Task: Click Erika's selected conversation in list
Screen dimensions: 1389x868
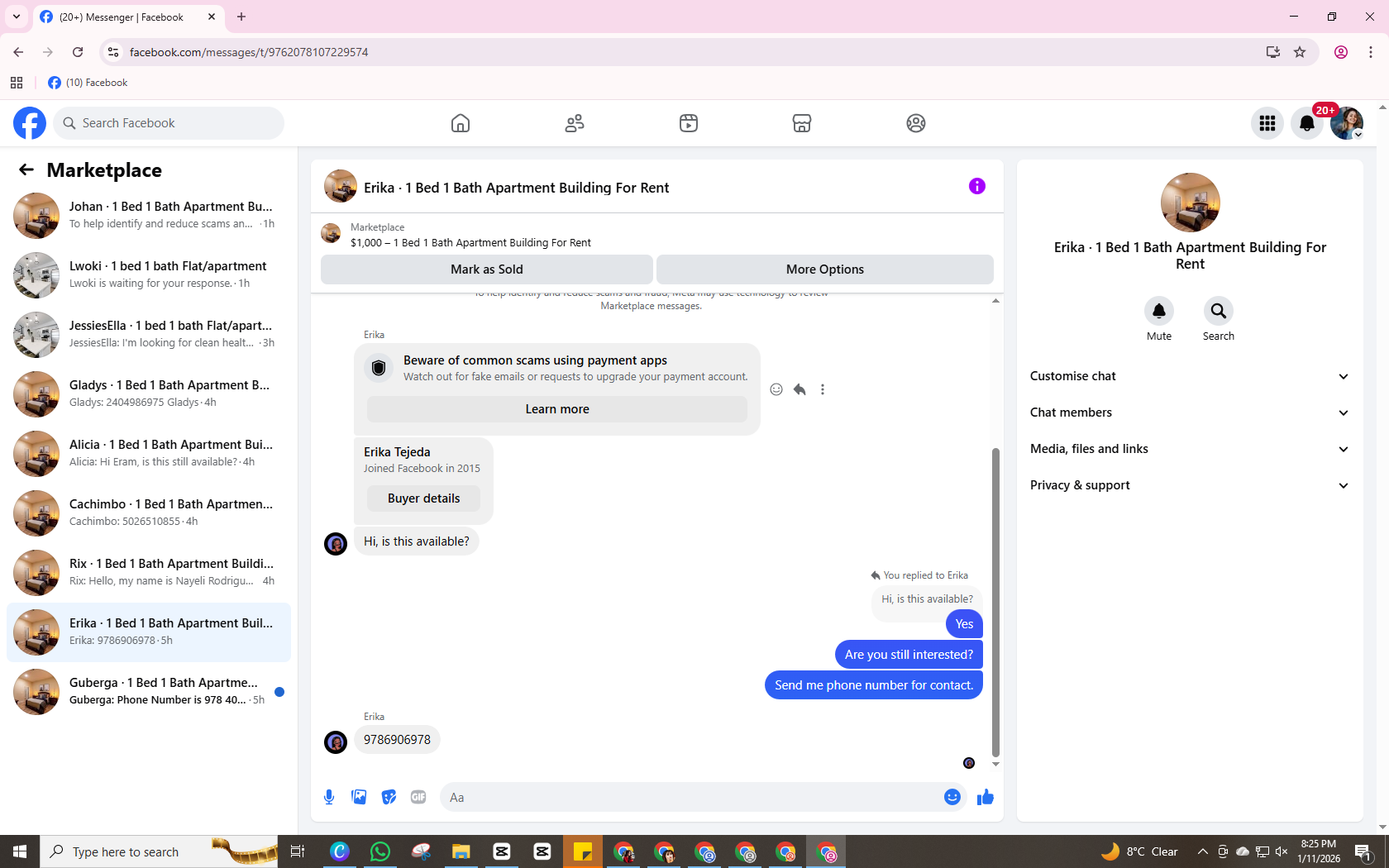Action: [x=149, y=632]
